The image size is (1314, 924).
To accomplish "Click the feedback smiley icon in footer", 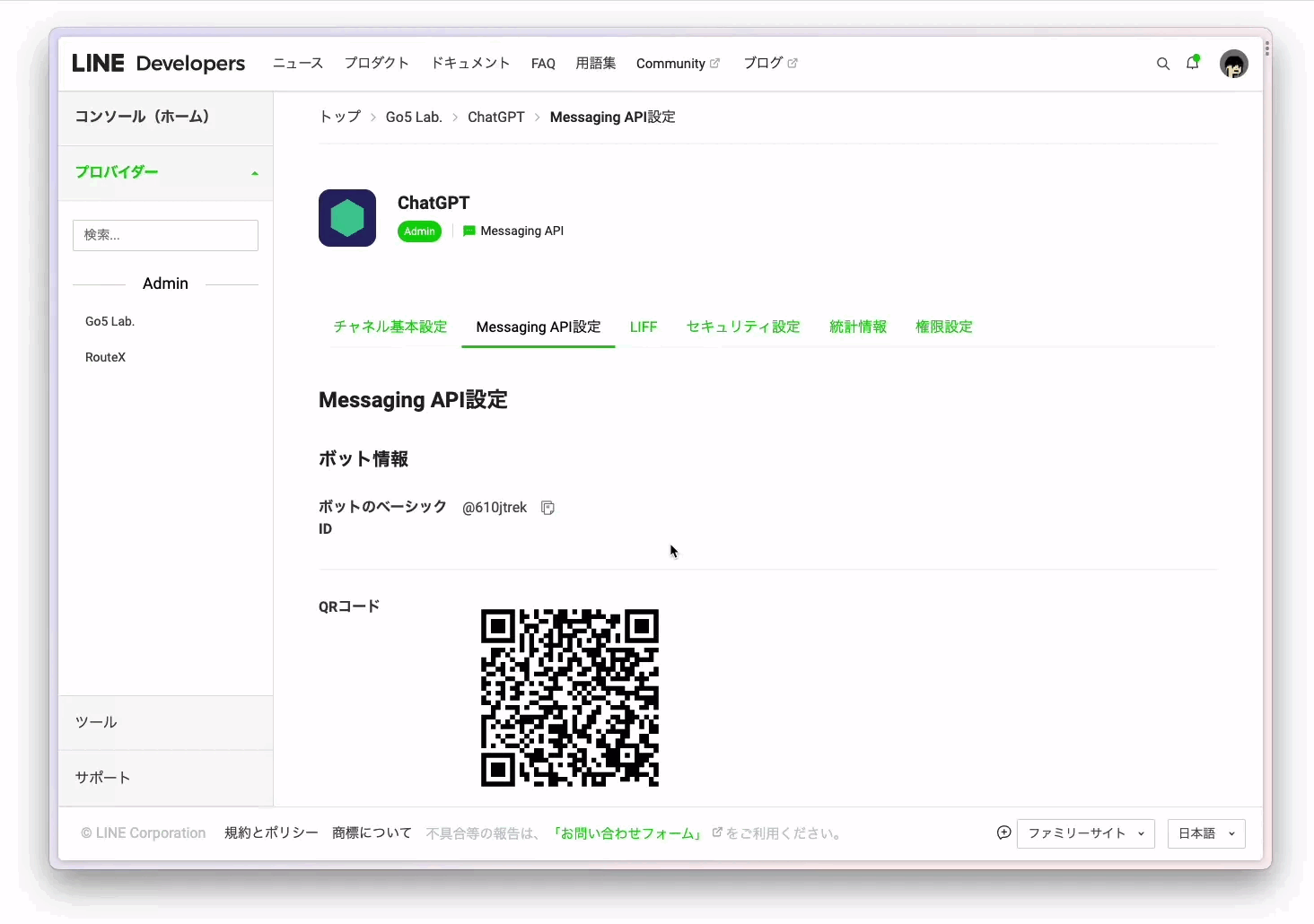I will 1004,832.
